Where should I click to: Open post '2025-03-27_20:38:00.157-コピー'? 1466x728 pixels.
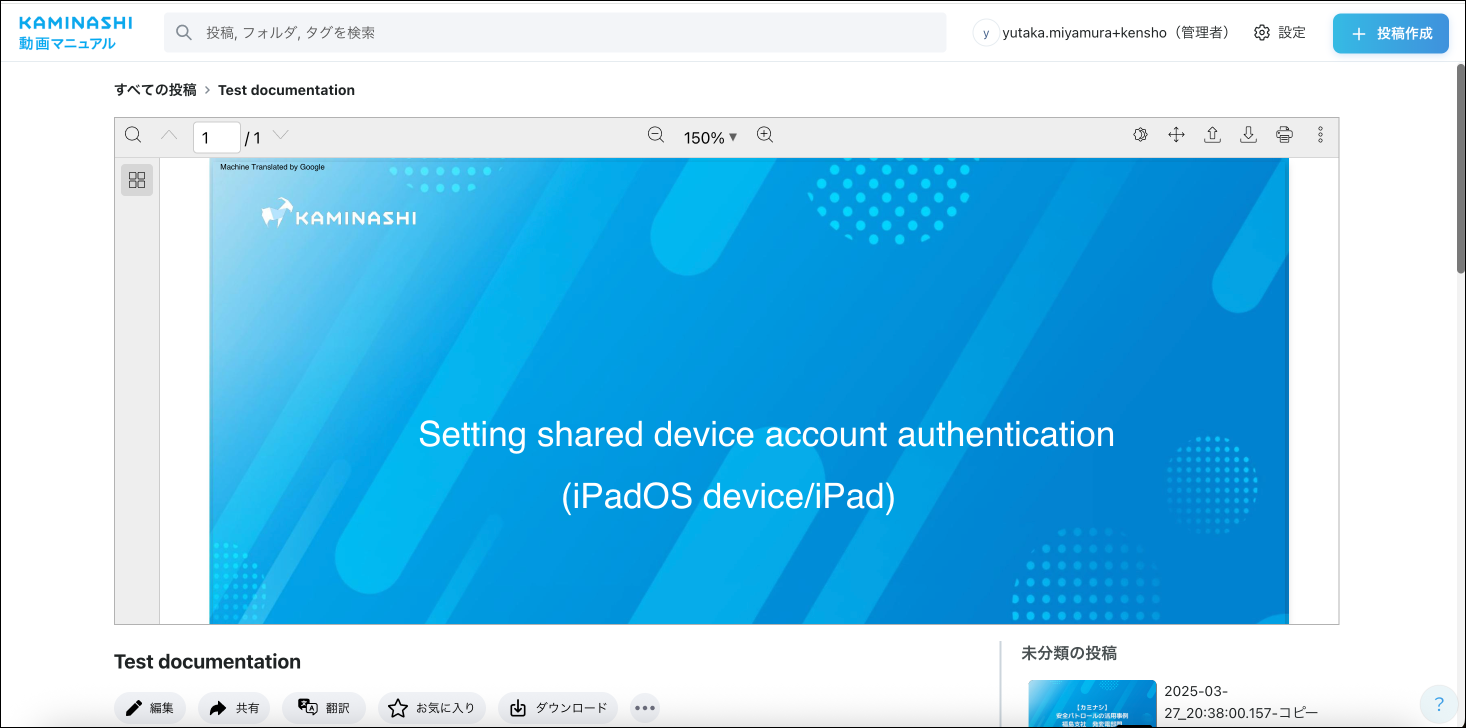pos(1241,701)
